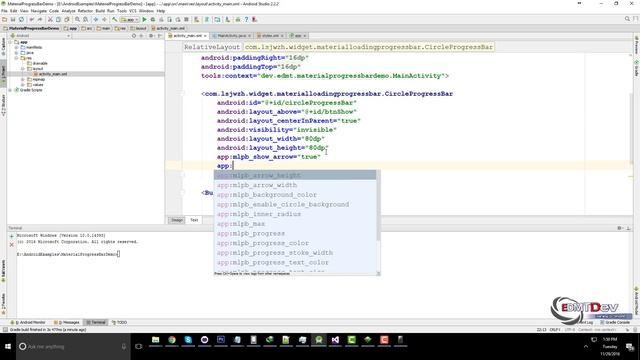
Task: Click the Help question mark icon
Action: pos(246,20)
